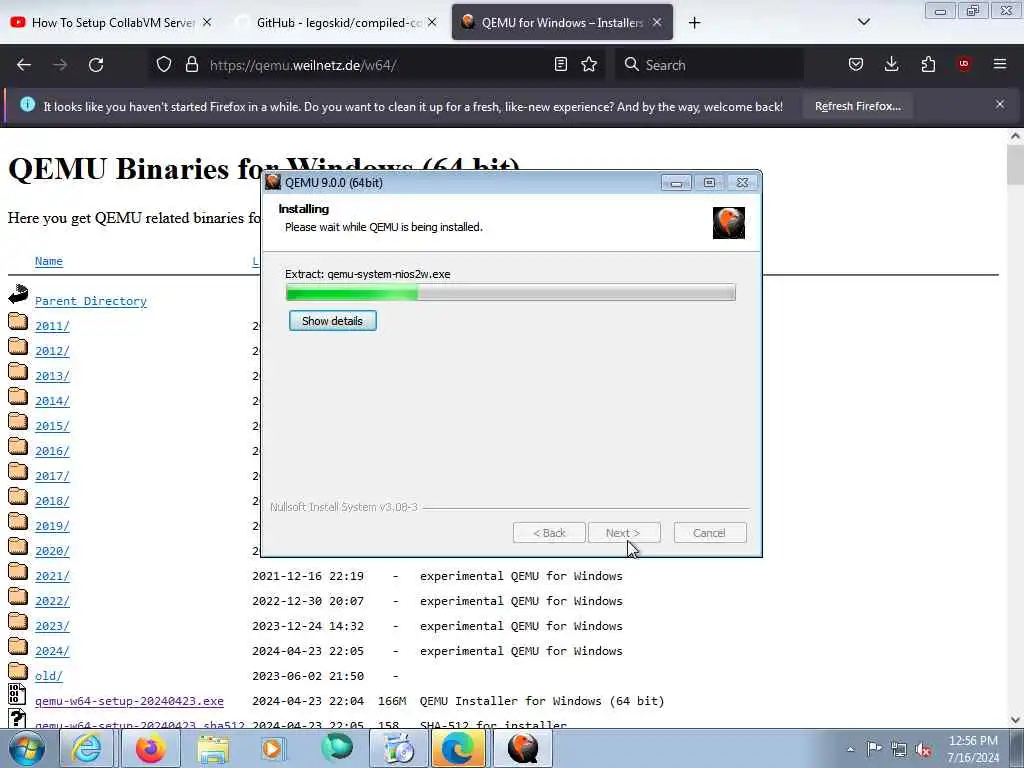The height and width of the screenshot is (768, 1024).
Task: List all tabs with the chevron dropdown
Action: pyautogui.click(x=863, y=22)
